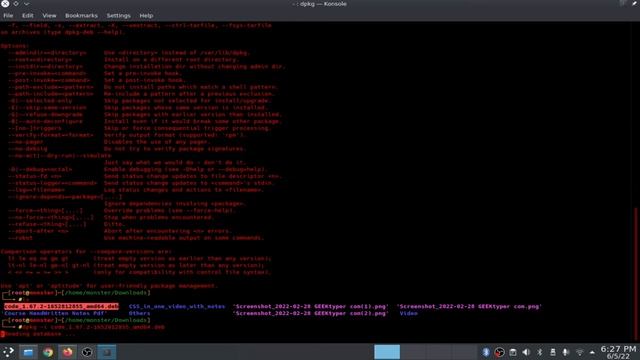640x360 pixels.
Task: Click the 'Video' directory name
Action: coord(409,313)
